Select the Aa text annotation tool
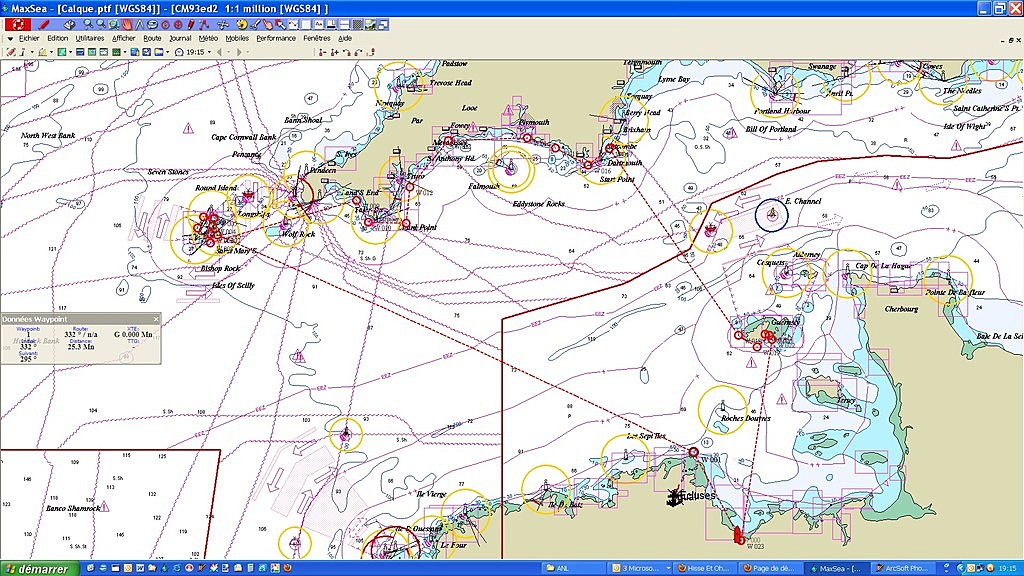Viewport: 1024px width, 576px height. (x=319, y=25)
